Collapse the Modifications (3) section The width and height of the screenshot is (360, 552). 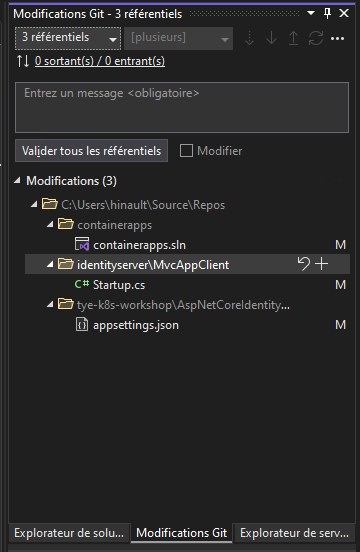pos(17,181)
